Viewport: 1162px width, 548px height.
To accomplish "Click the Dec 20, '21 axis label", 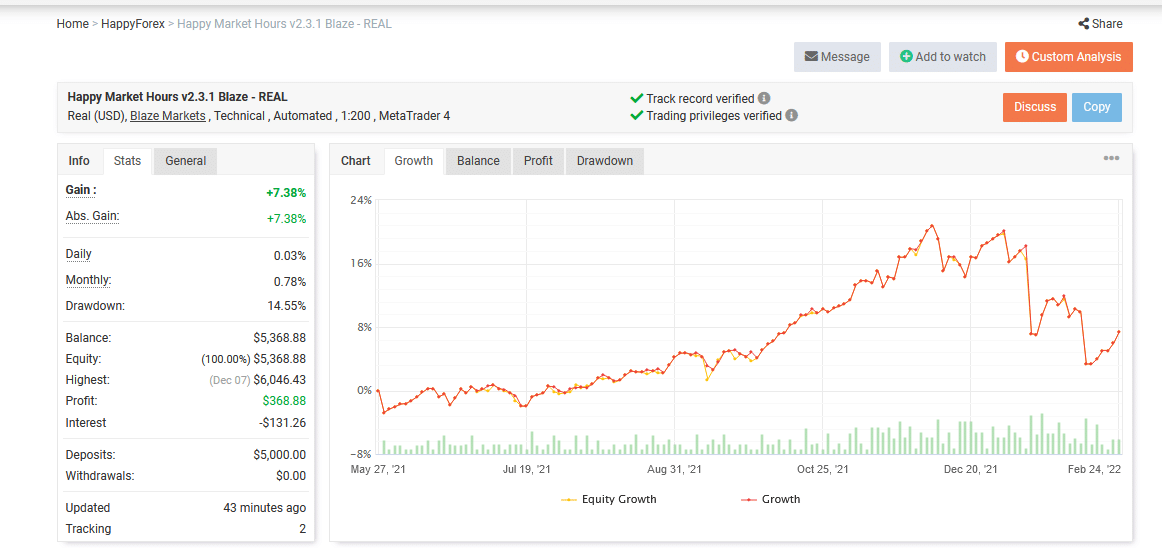I will coord(971,469).
